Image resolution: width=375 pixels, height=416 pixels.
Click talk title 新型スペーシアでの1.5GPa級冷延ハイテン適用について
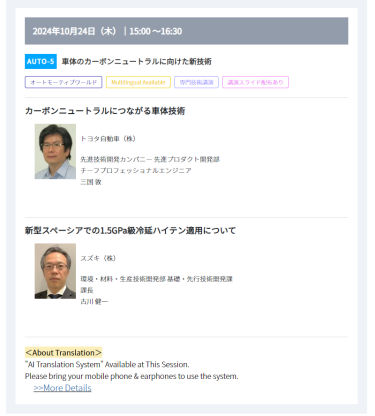pos(130,230)
